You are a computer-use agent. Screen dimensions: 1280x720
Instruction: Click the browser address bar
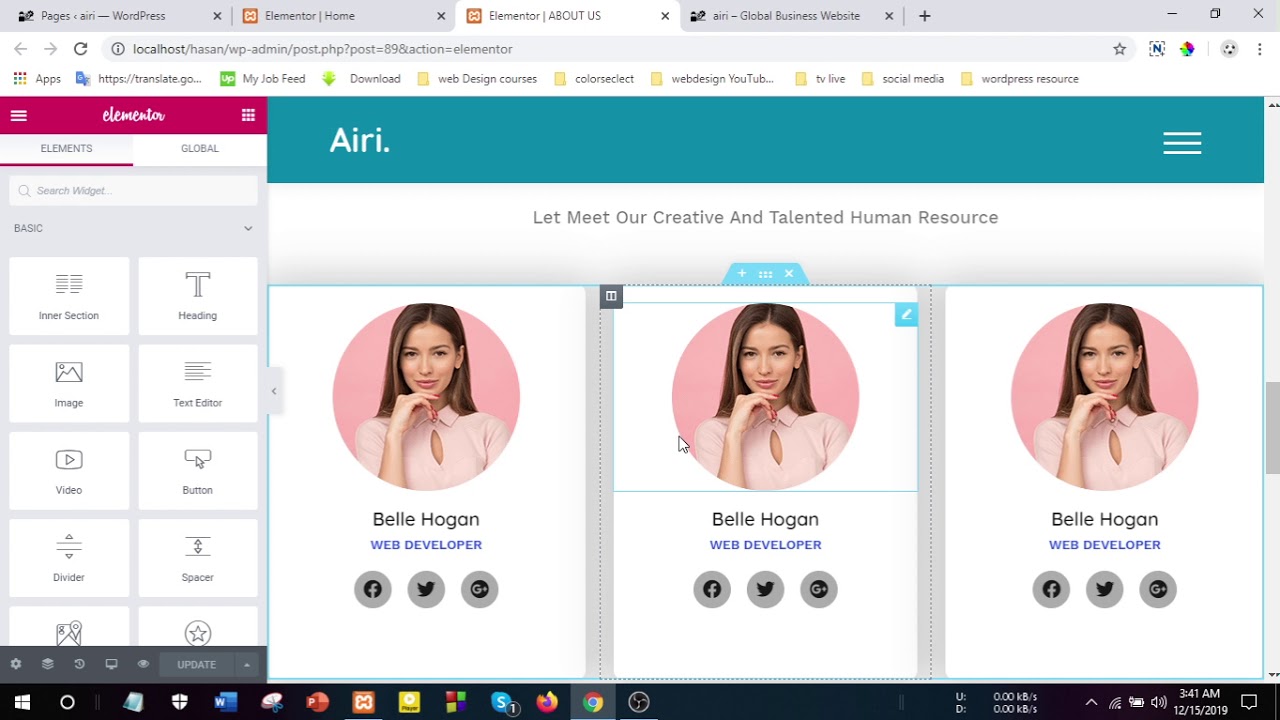pyautogui.click(x=610, y=49)
